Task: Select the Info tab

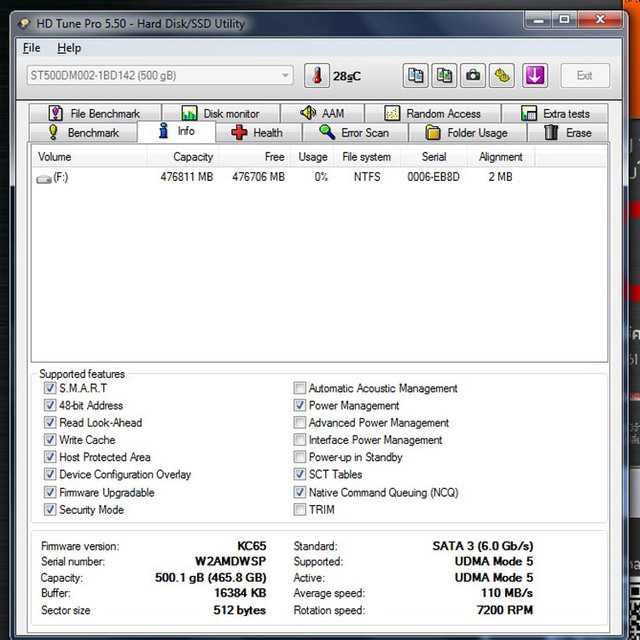Action: pos(177,131)
